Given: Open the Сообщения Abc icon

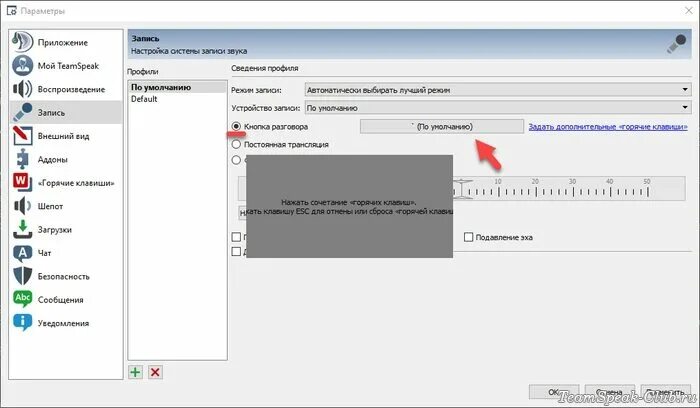Looking at the screenshot, I should coord(22,299).
